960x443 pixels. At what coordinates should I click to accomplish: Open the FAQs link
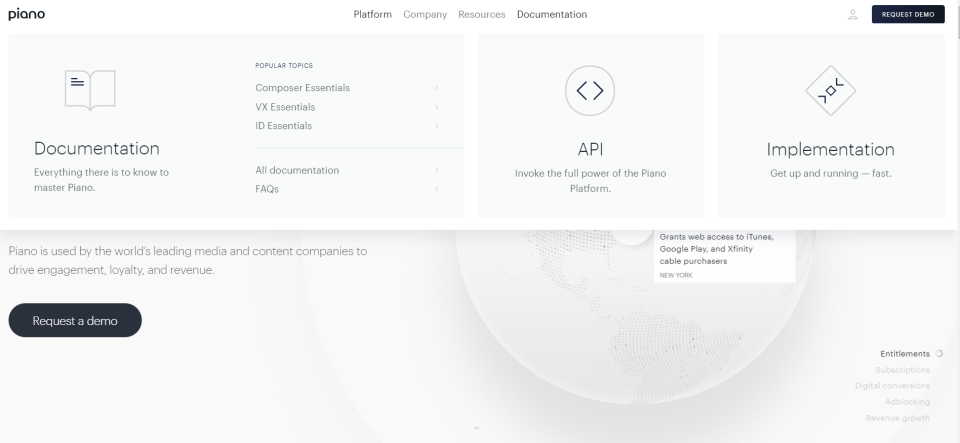267,189
